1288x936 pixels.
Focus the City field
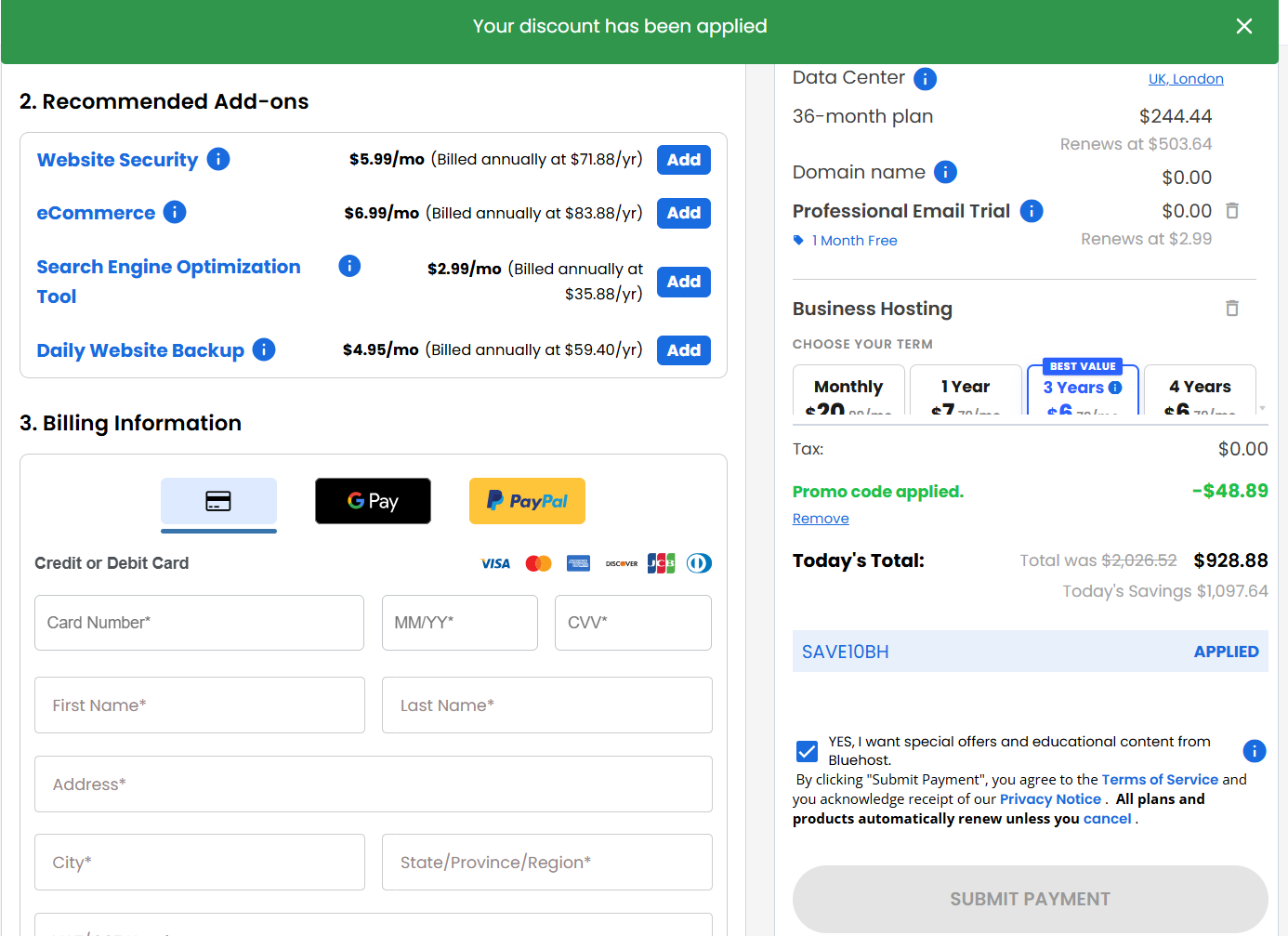click(200, 863)
